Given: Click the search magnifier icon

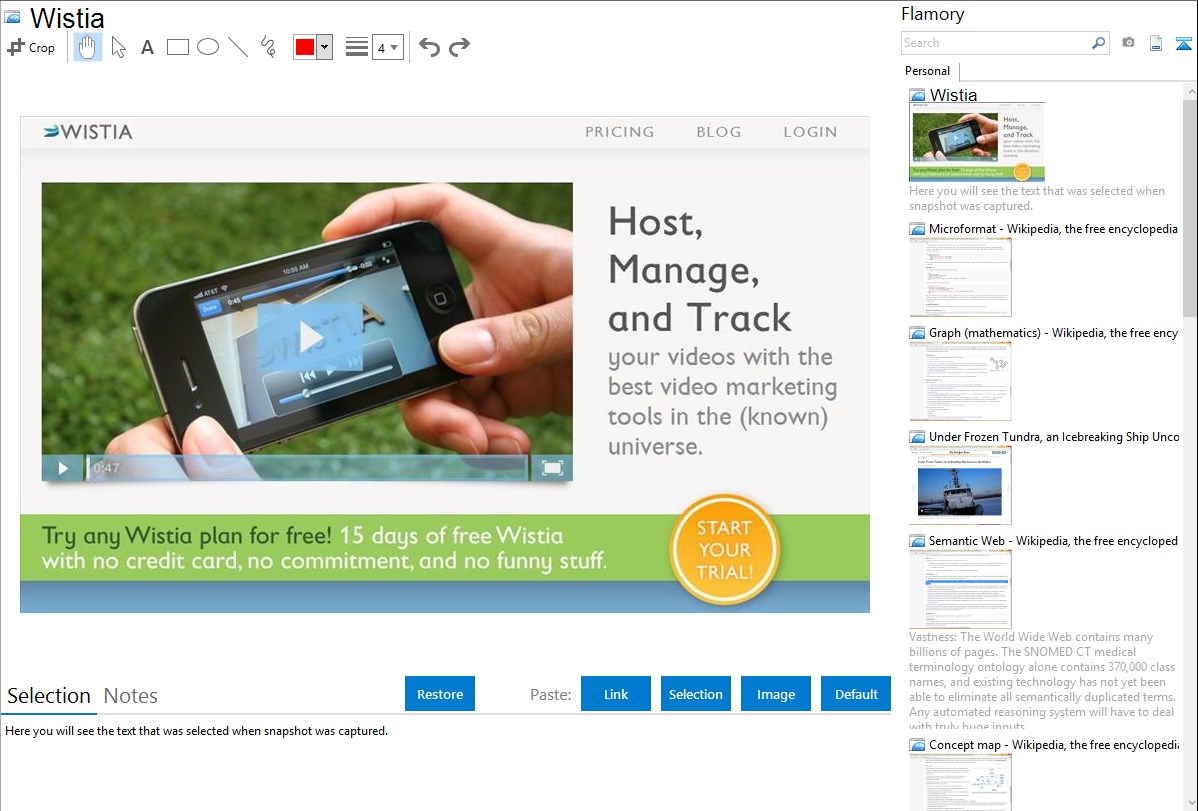Looking at the screenshot, I should coord(1098,43).
